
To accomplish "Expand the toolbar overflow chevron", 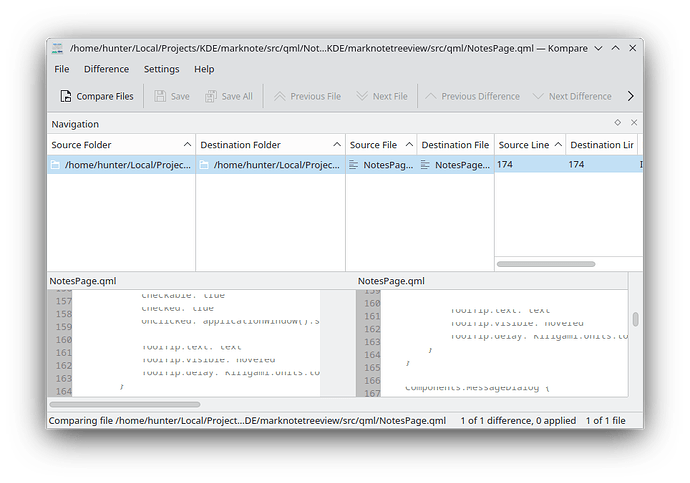I will (x=631, y=96).
